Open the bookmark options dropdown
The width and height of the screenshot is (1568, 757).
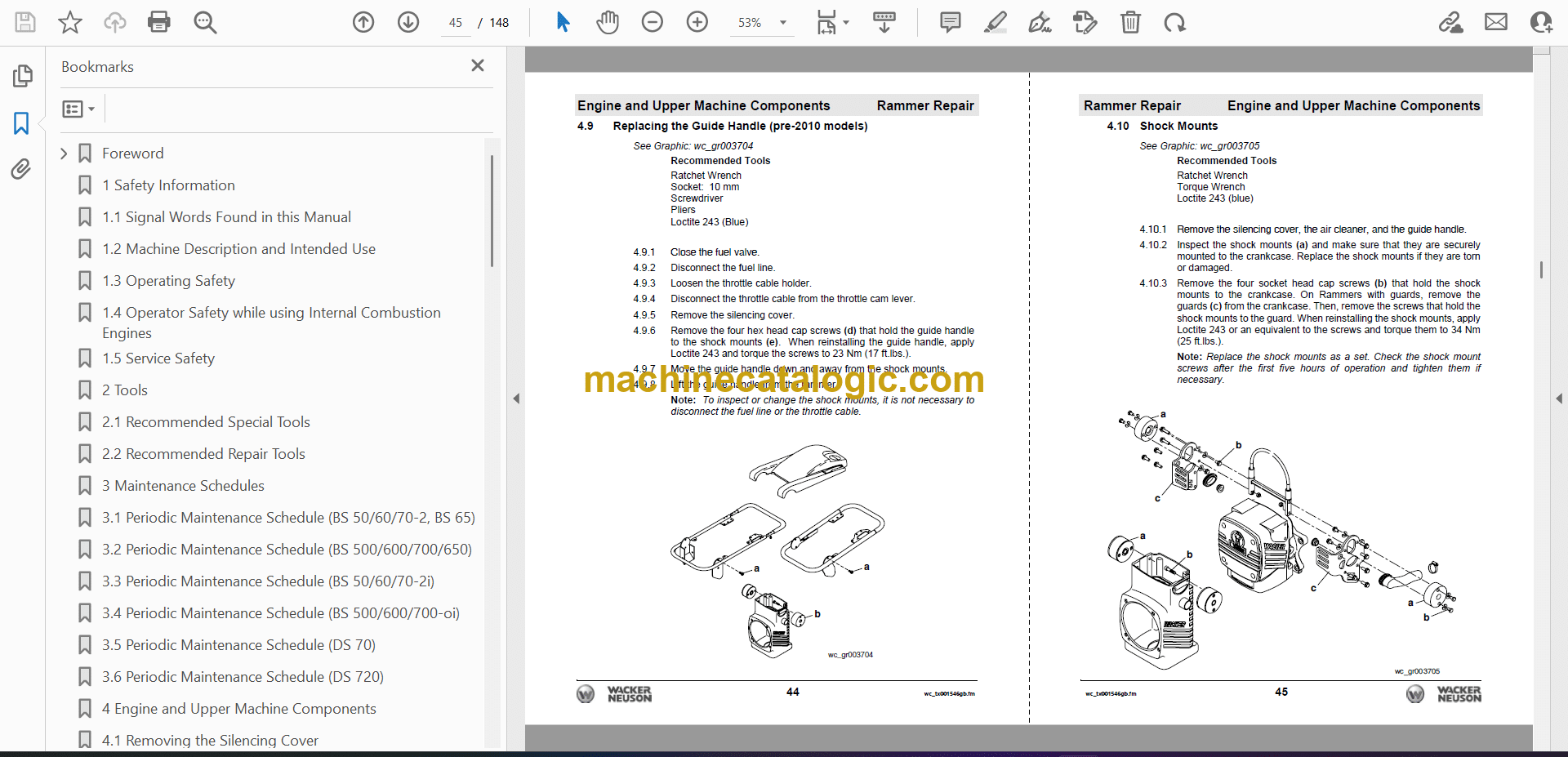click(78, 109)
